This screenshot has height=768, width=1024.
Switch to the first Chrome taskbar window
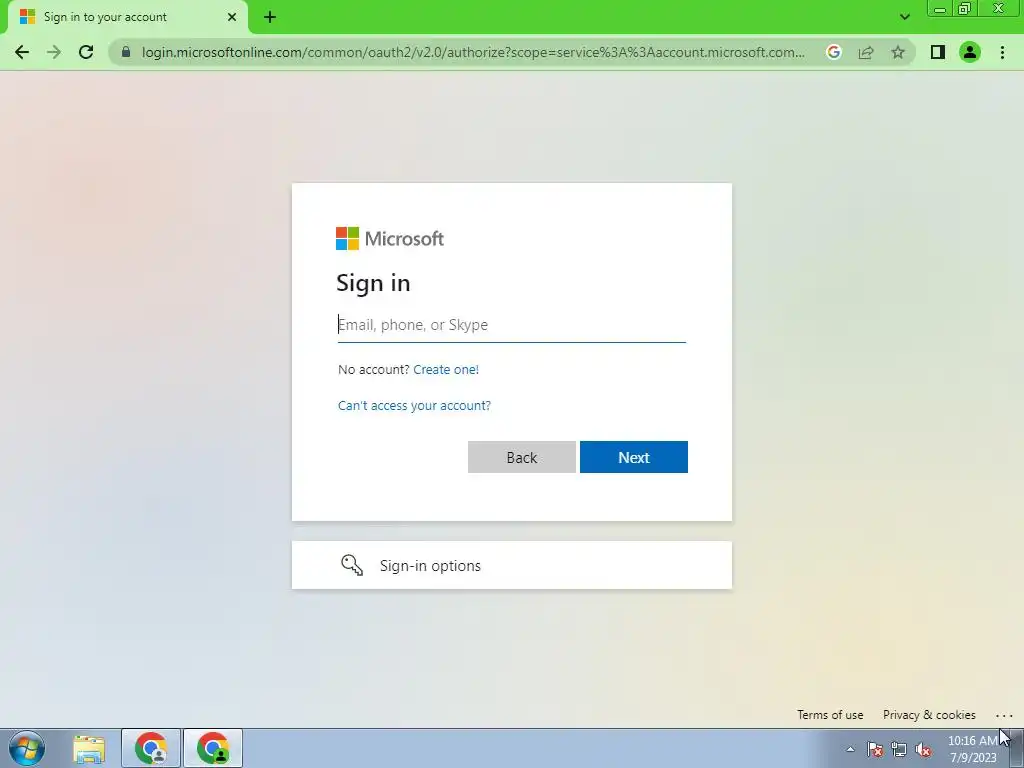151,748
